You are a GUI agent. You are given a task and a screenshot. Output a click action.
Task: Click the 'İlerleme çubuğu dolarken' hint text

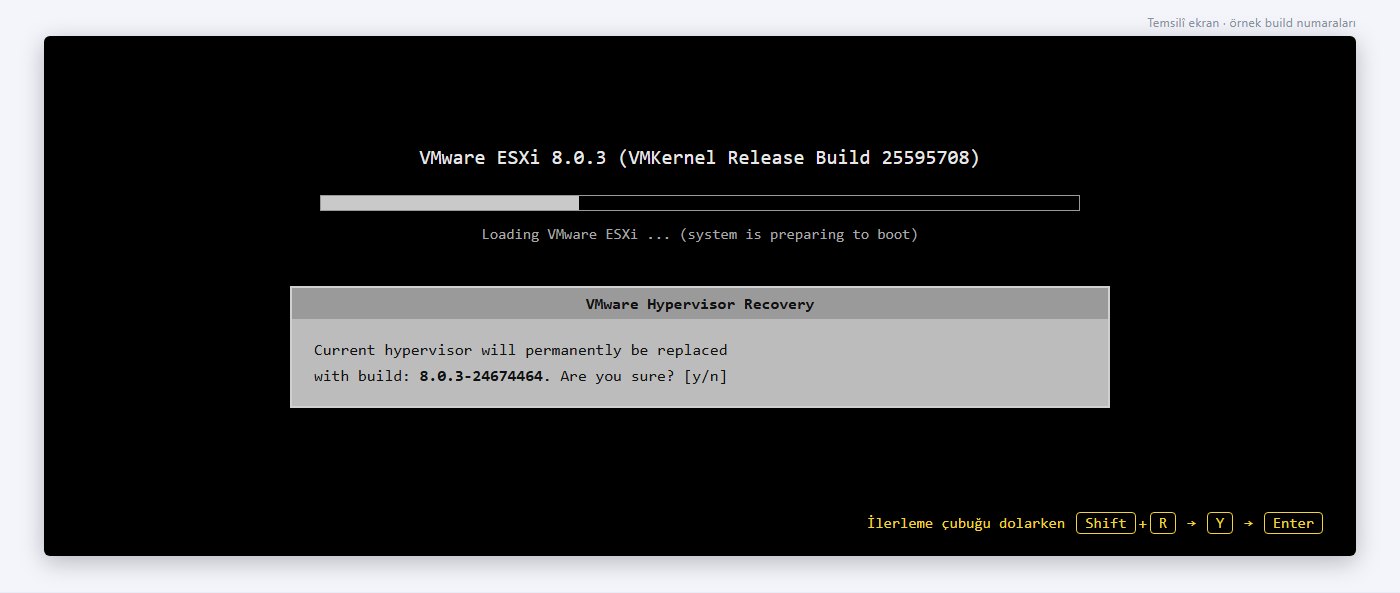[x=966, y=523]
